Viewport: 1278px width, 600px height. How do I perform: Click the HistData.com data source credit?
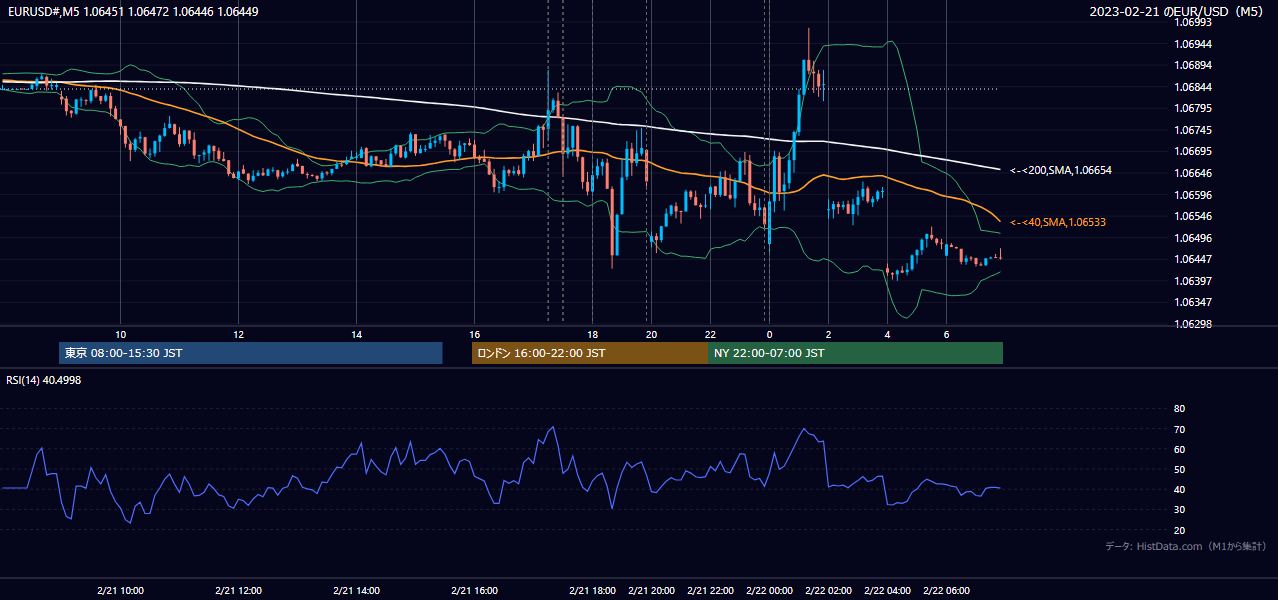[1186, 546]
